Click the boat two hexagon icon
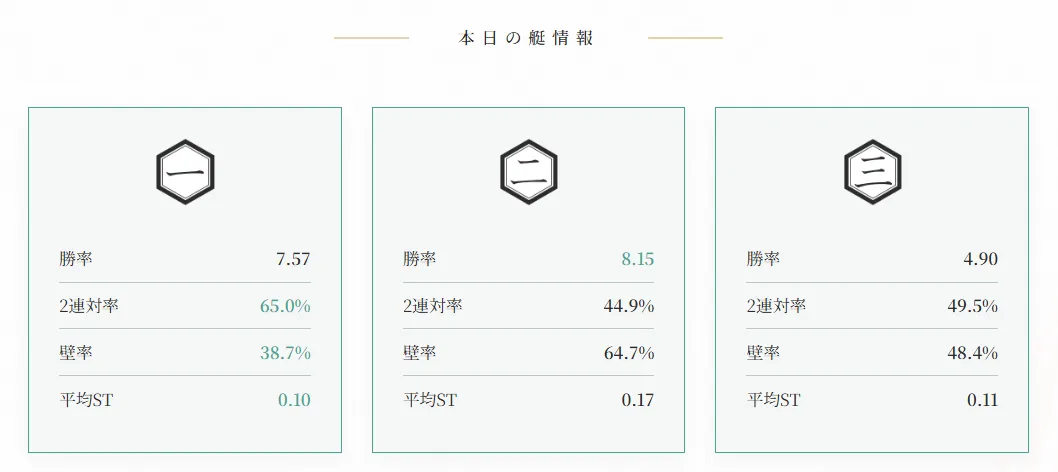1058x472 pixels. 529,174
